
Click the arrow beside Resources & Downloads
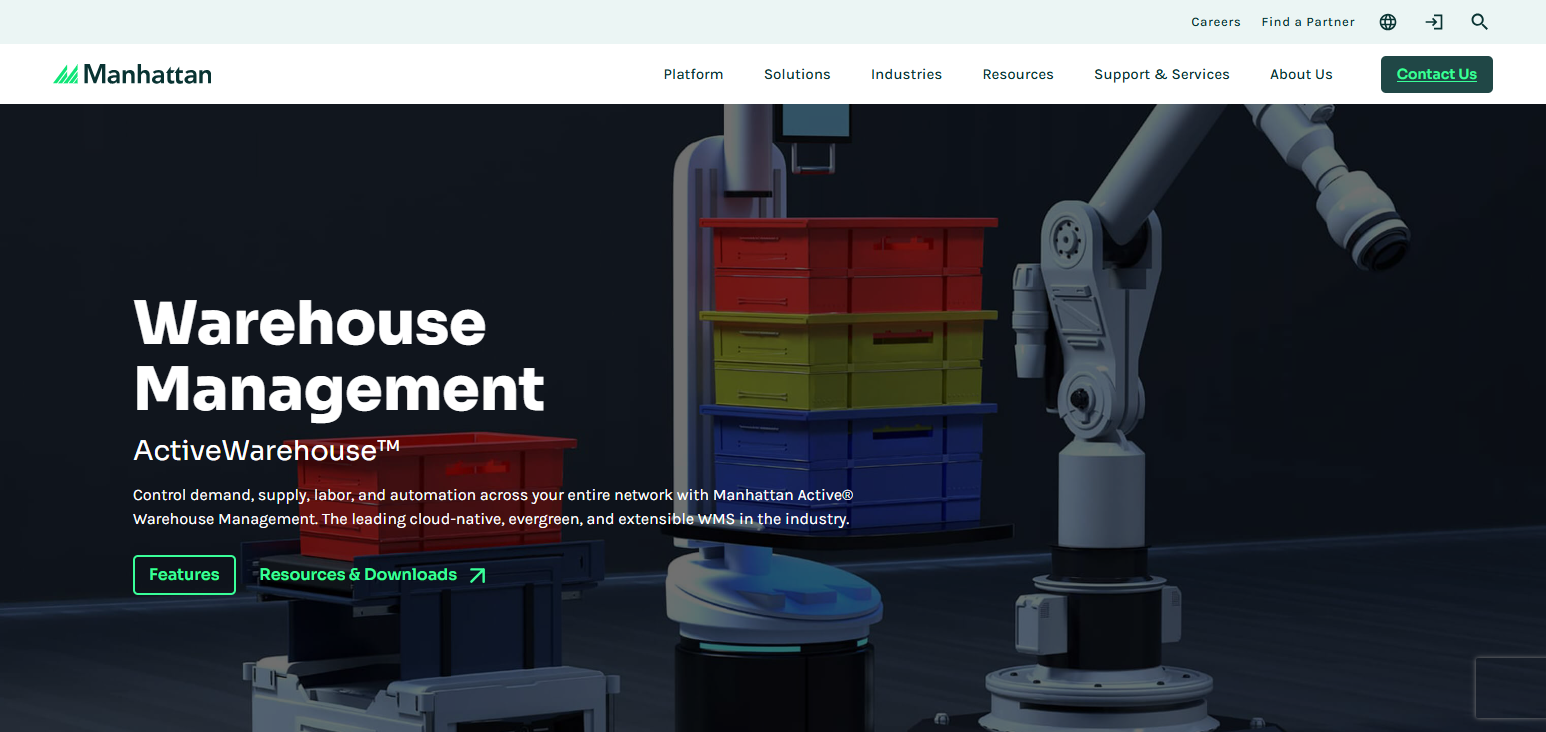(477, 575)
